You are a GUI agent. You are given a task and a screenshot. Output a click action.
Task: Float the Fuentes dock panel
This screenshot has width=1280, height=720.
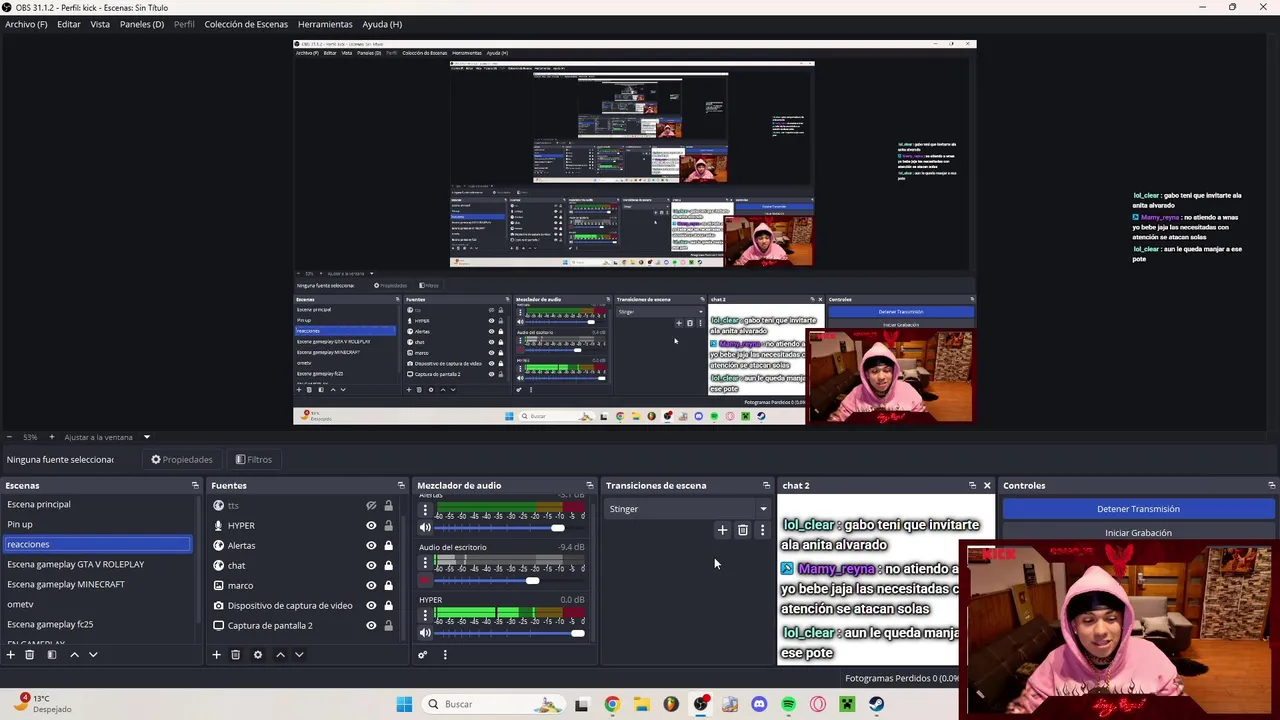point(401,485)
